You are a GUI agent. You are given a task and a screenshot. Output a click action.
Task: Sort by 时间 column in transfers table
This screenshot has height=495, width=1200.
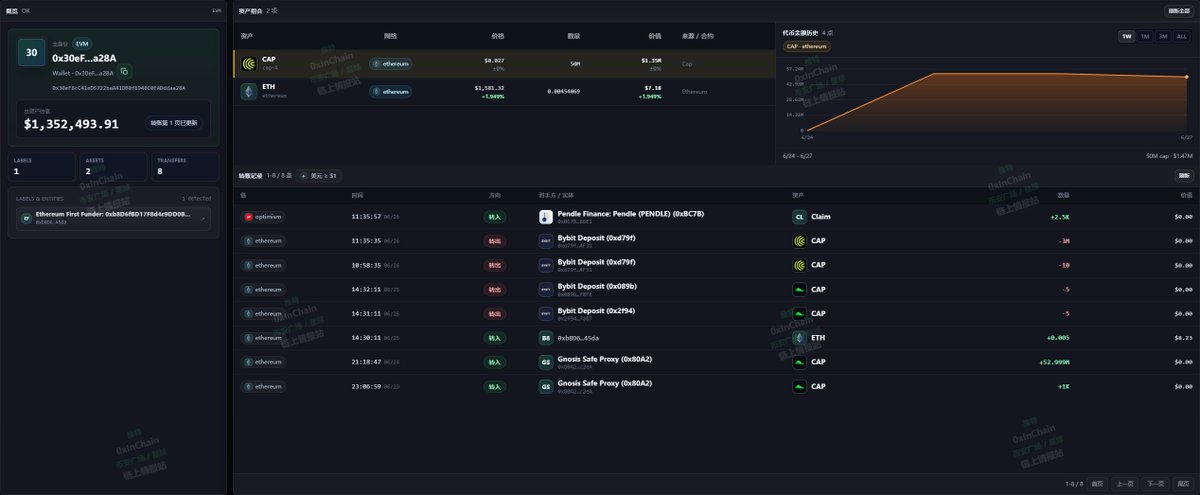coord(358,194)
